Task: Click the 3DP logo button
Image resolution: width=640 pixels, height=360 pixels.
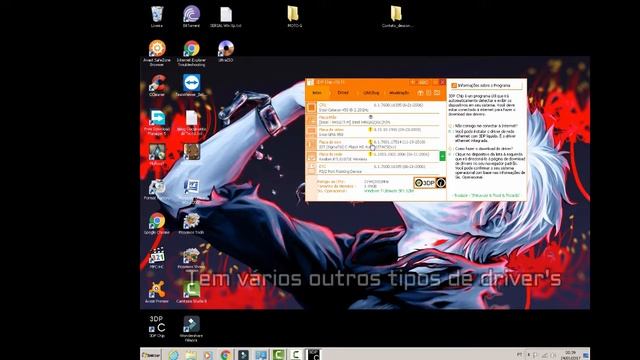Action: (x=425, y=183)
